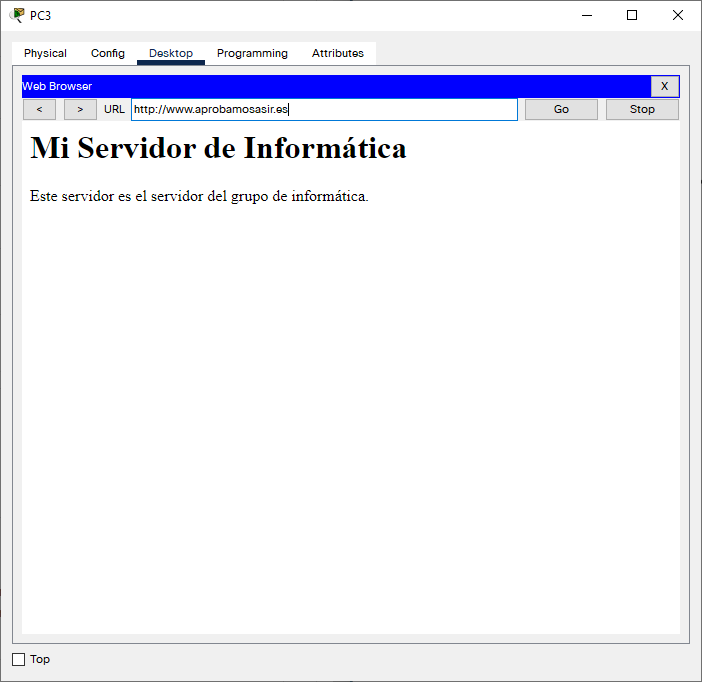Go to the Attributes tab
702x682 pixels.
point(338,53)
